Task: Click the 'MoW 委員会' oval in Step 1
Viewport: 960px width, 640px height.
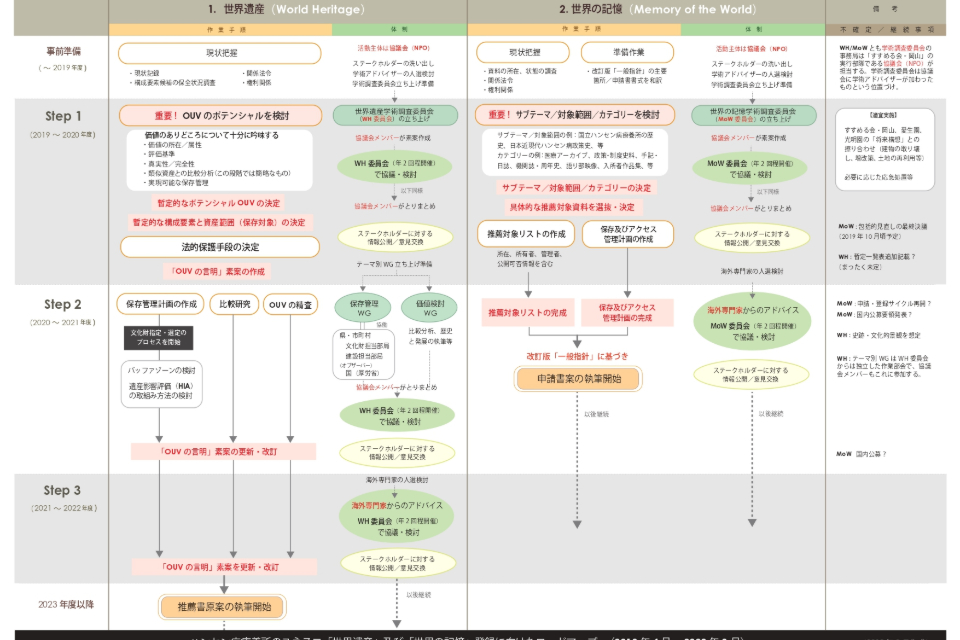Action: pos(749,168)
